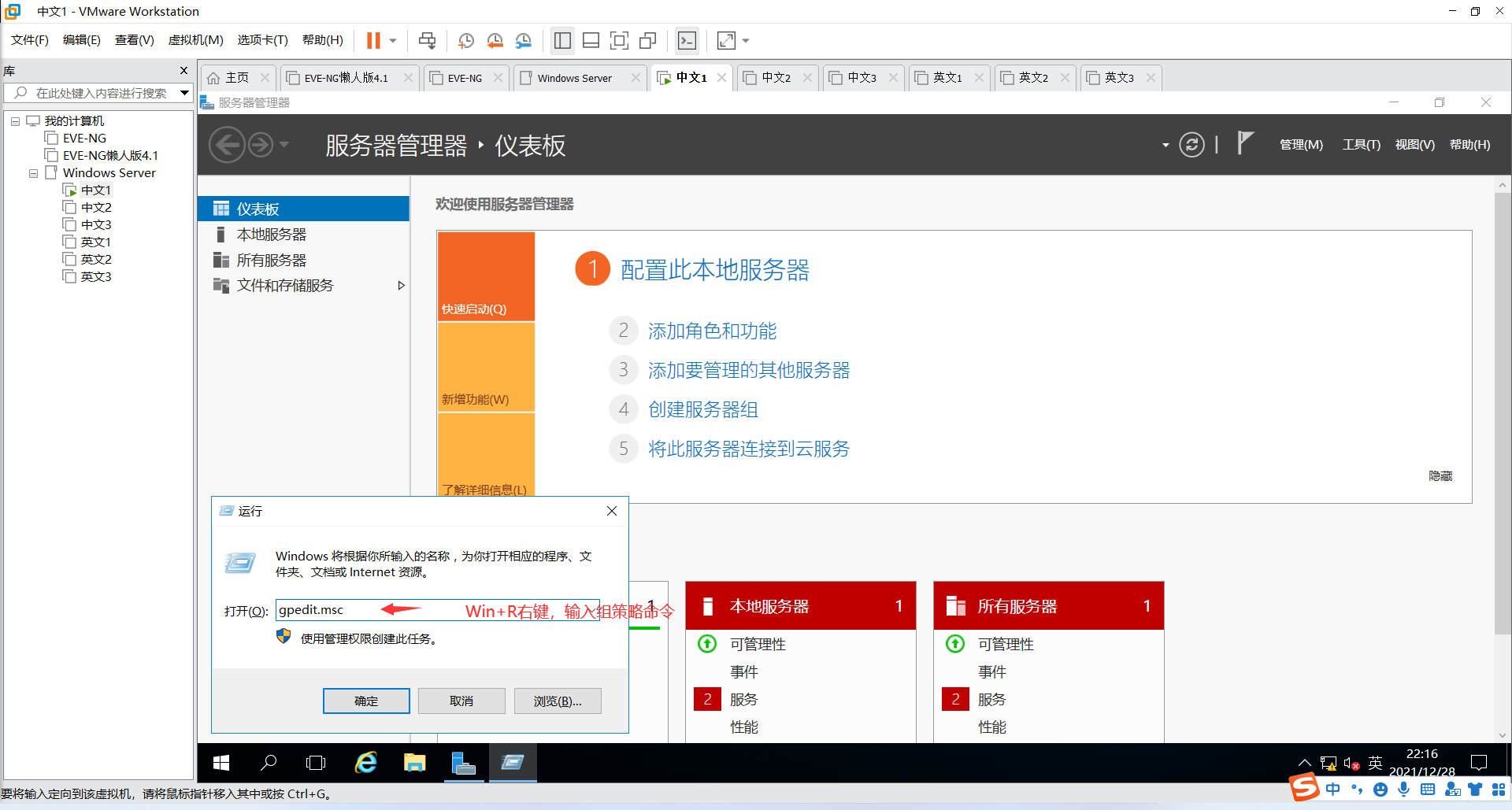
Task: Expand 文件和存储服务 in sidebar
Action: 402,285
